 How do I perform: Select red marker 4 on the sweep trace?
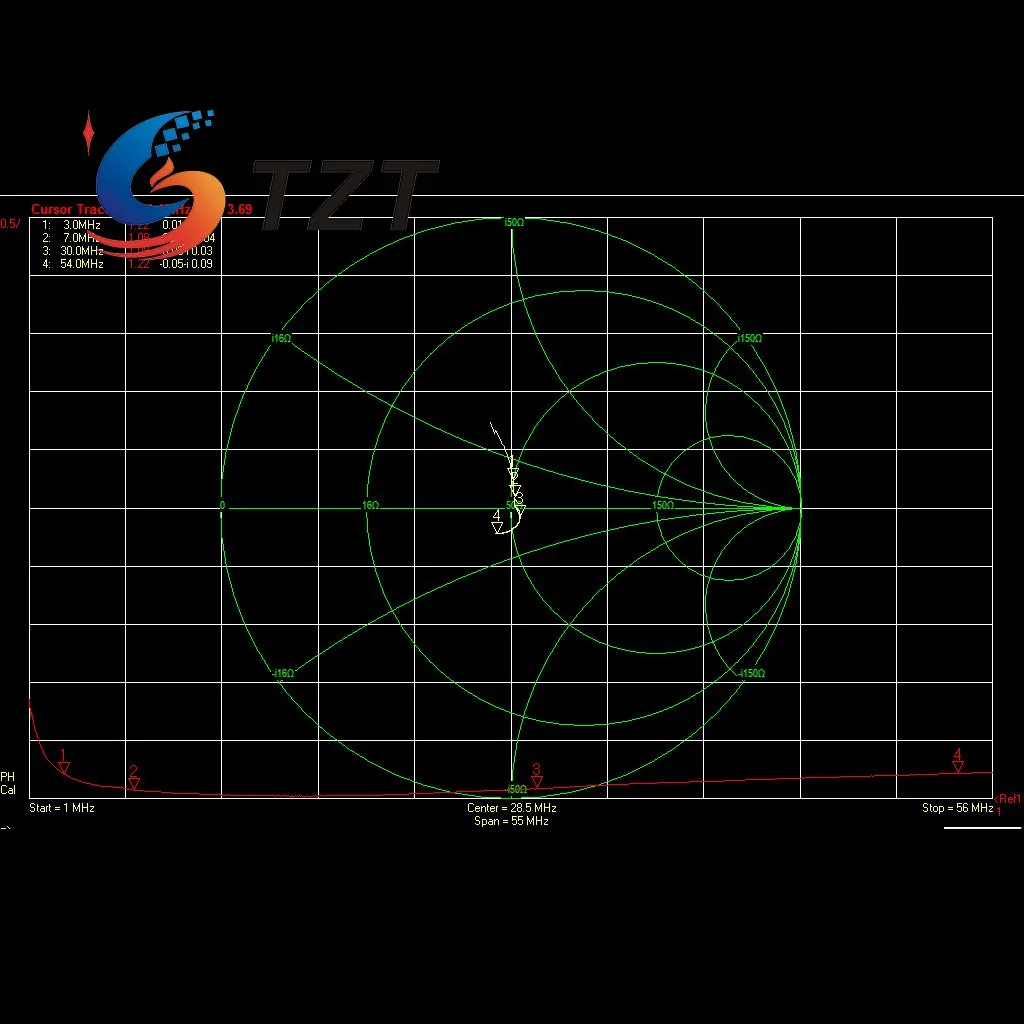pos(958,761)
